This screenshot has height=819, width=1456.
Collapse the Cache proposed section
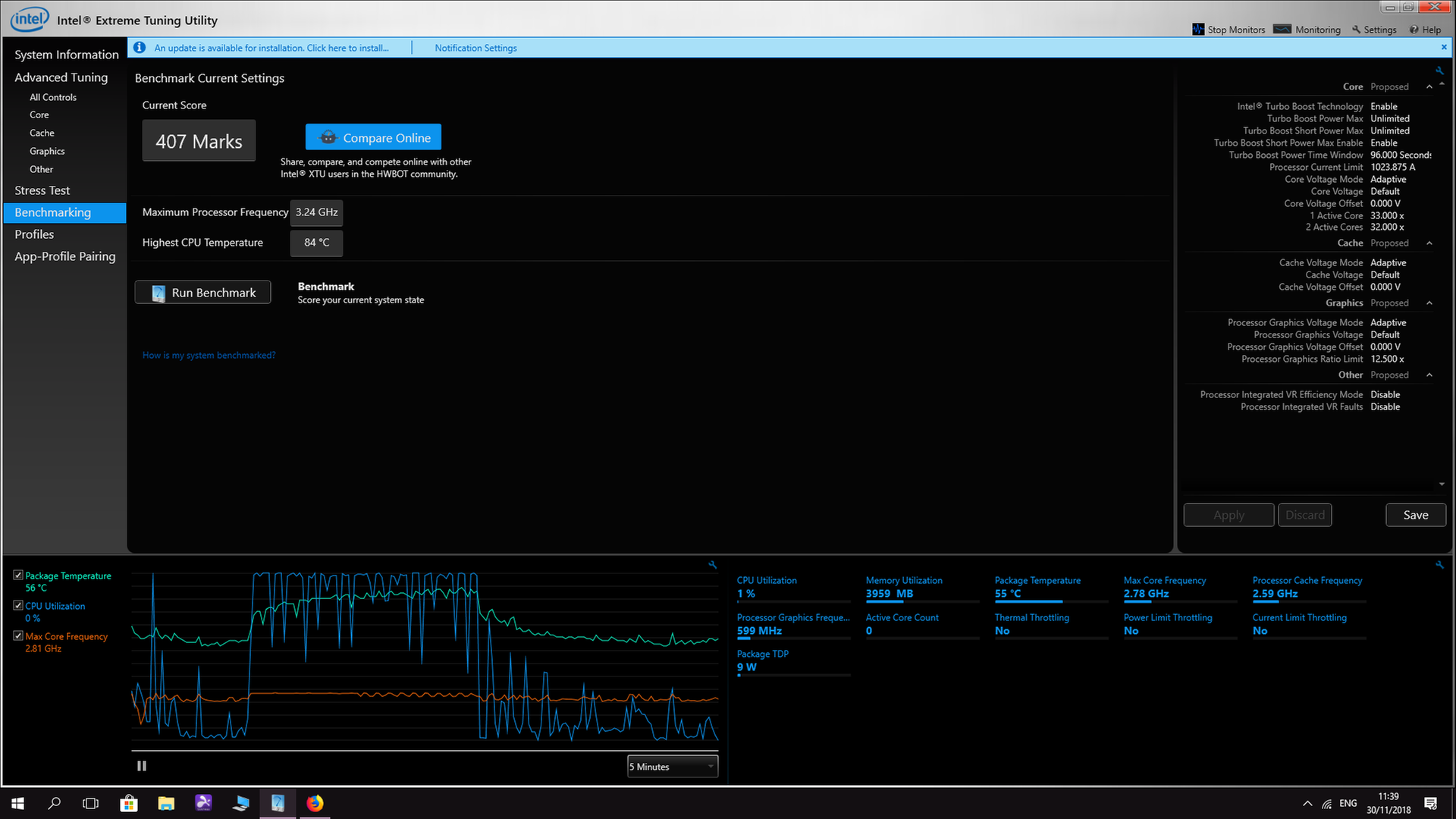[x=1429, y=243]
